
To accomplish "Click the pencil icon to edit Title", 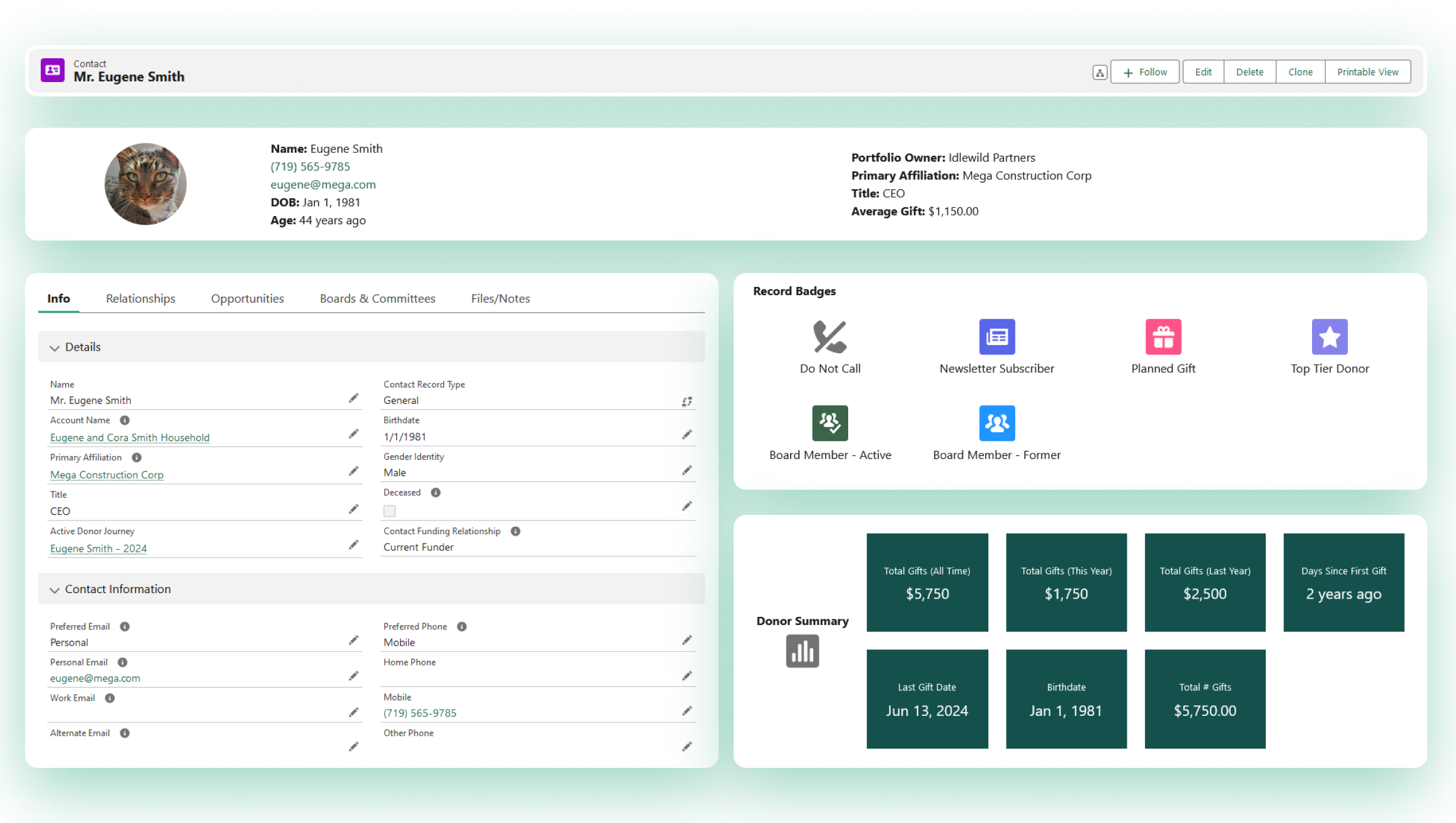I will pyautogui.click(x=354, y=509).
